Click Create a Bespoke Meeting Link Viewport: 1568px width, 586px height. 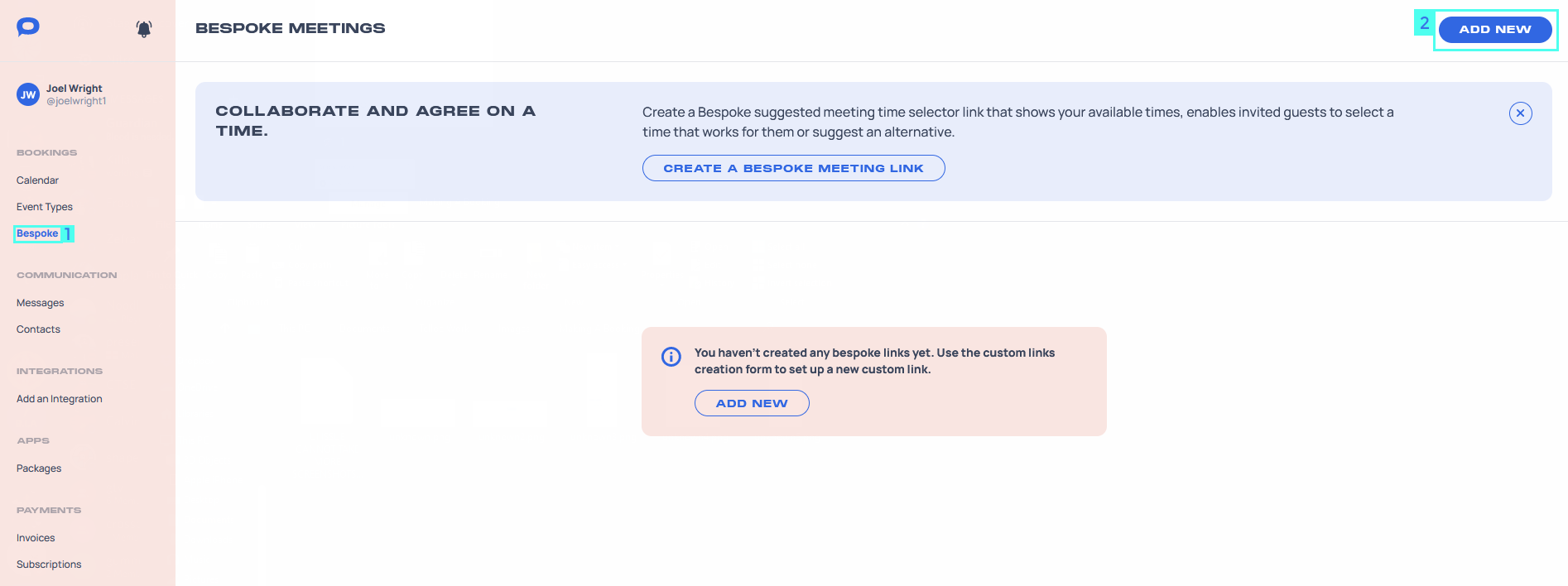coord(793,168)
